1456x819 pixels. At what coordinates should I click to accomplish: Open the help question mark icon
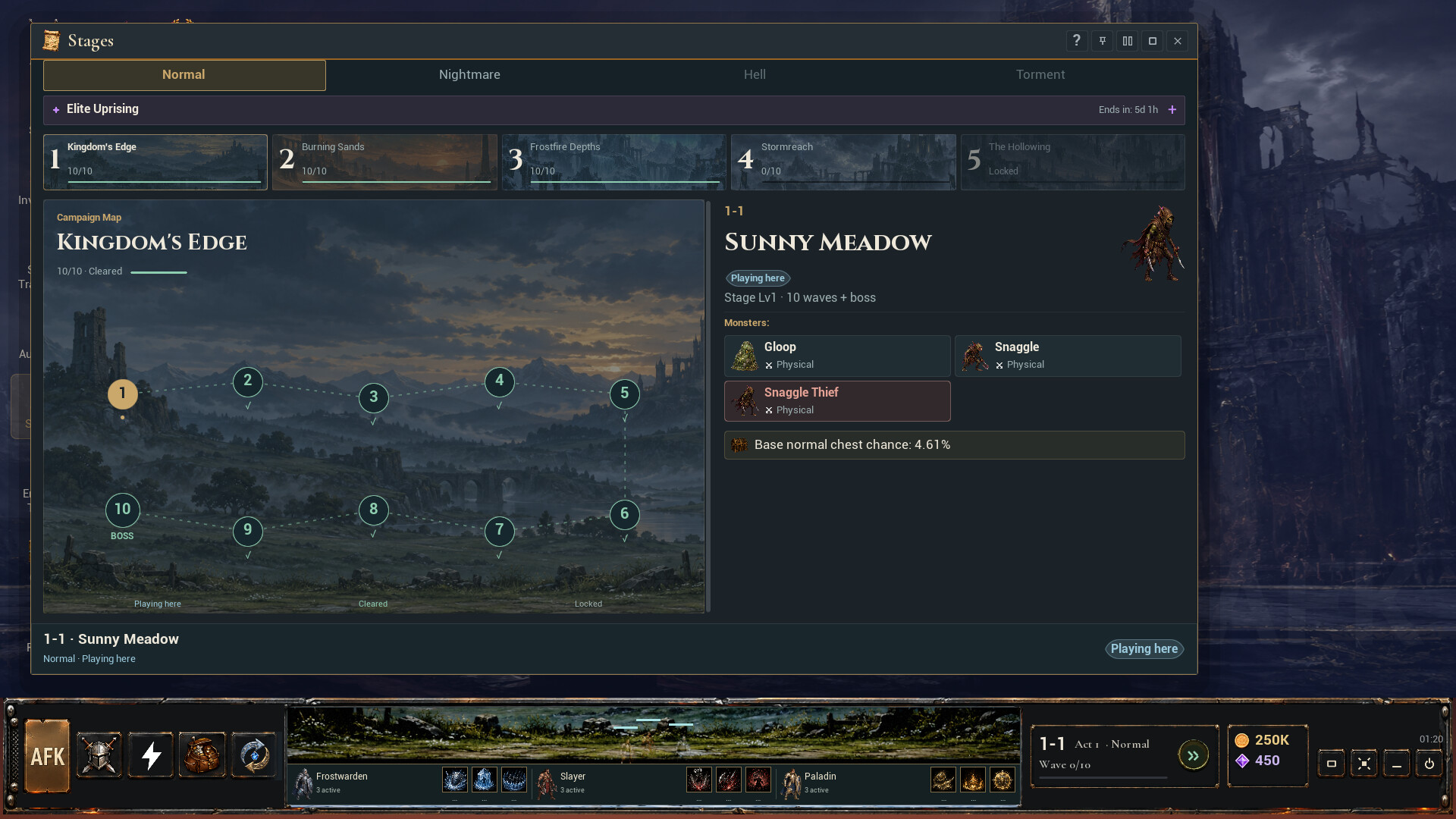click(1077, 41)
